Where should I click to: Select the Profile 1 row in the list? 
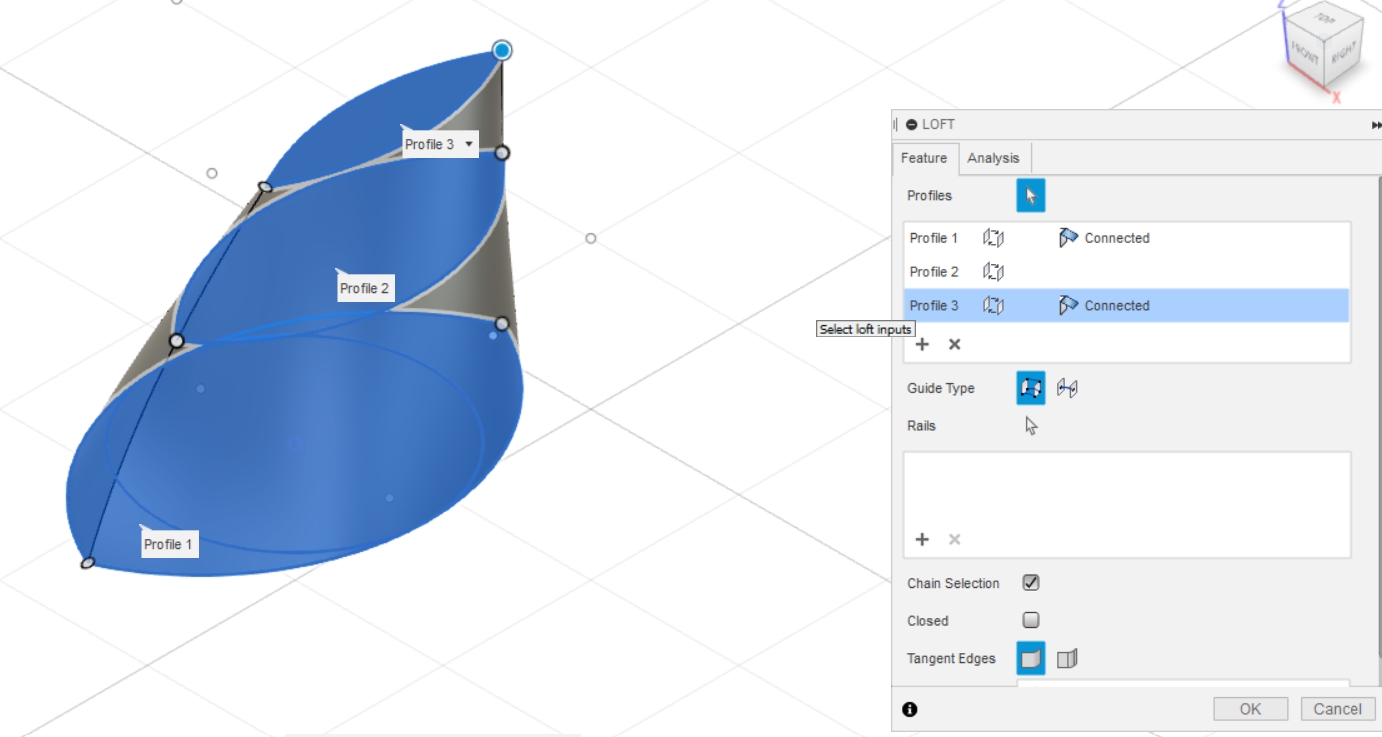pos(1127,238)
